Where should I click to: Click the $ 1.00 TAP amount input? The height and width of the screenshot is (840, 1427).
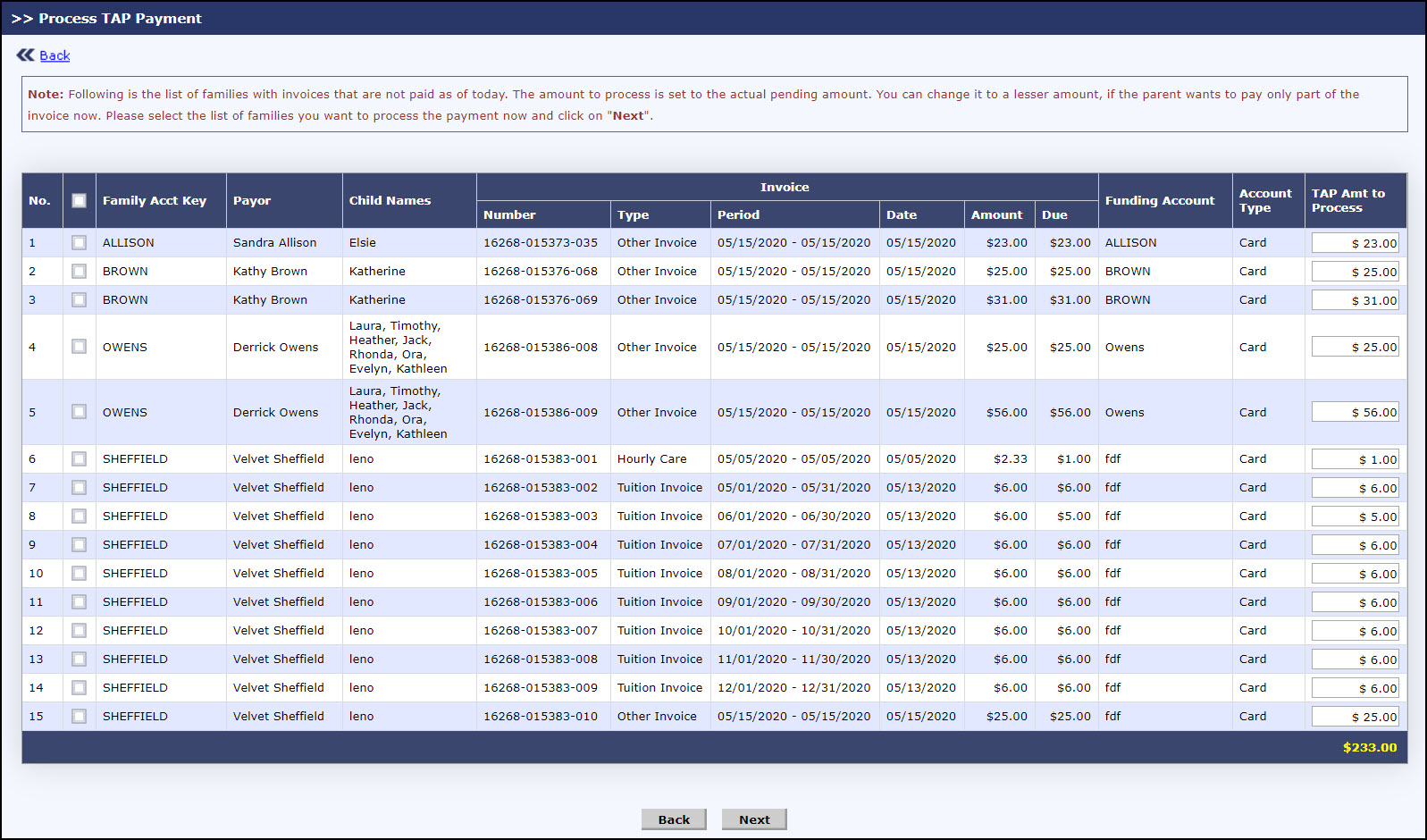click(x=1355, y=459)
